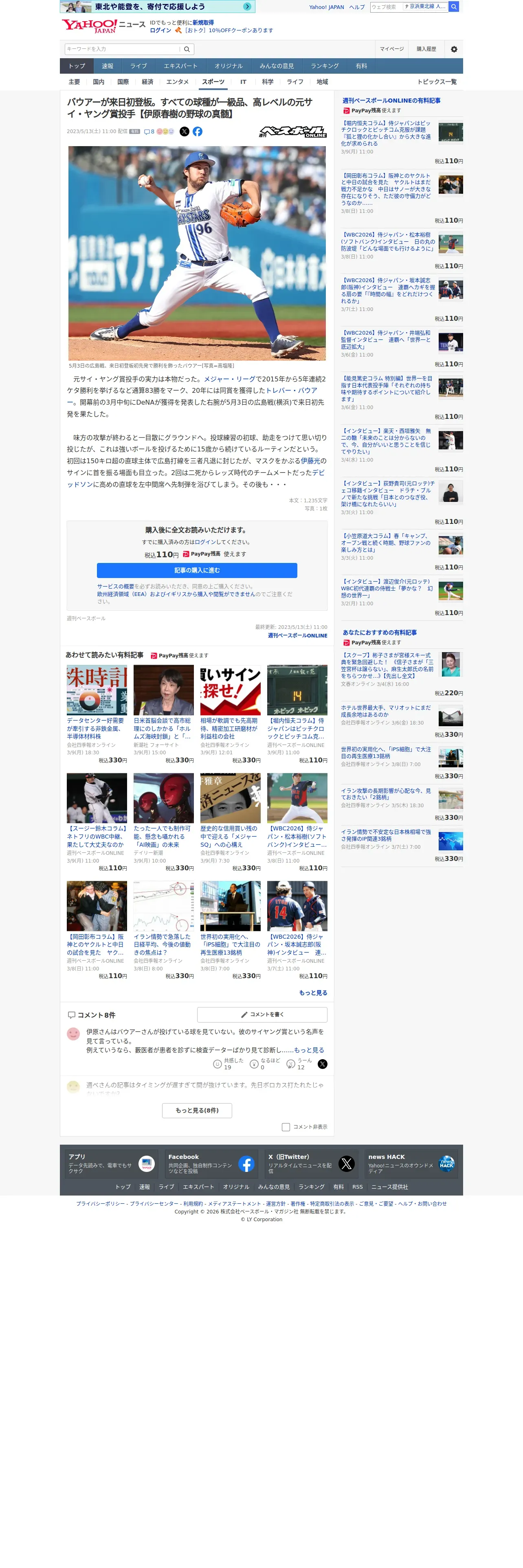Click the コメントを書く button
The height and width of the screenshot is (1568, 523).
tap(262, 1014)
